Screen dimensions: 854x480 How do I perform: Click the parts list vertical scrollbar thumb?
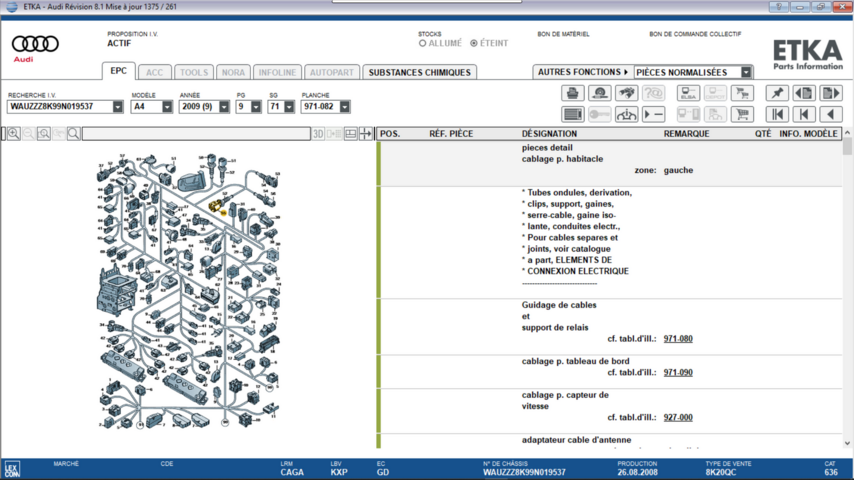[x=847, y=147]
